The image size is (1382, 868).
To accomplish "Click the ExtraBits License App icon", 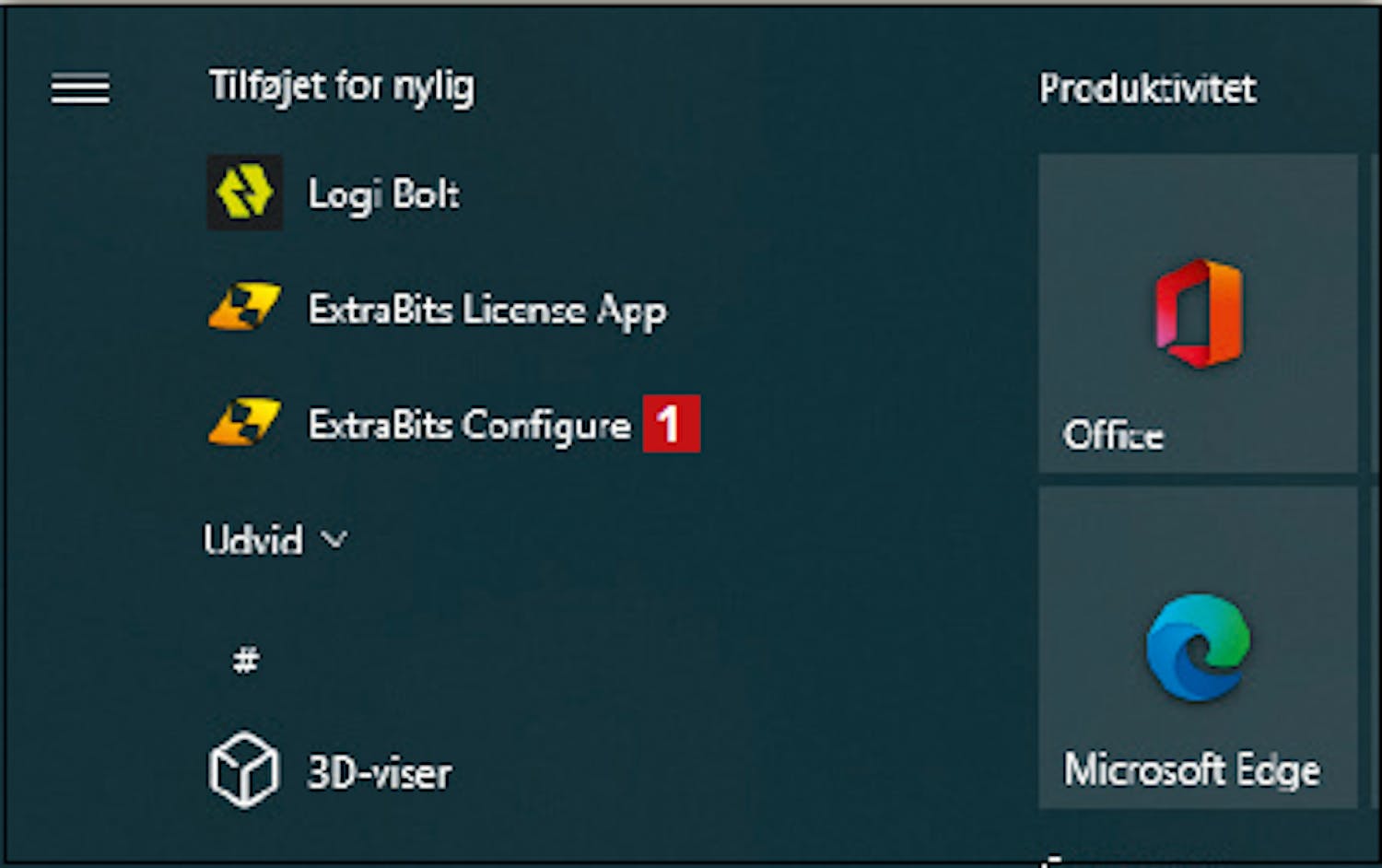I will click(244, 308).
